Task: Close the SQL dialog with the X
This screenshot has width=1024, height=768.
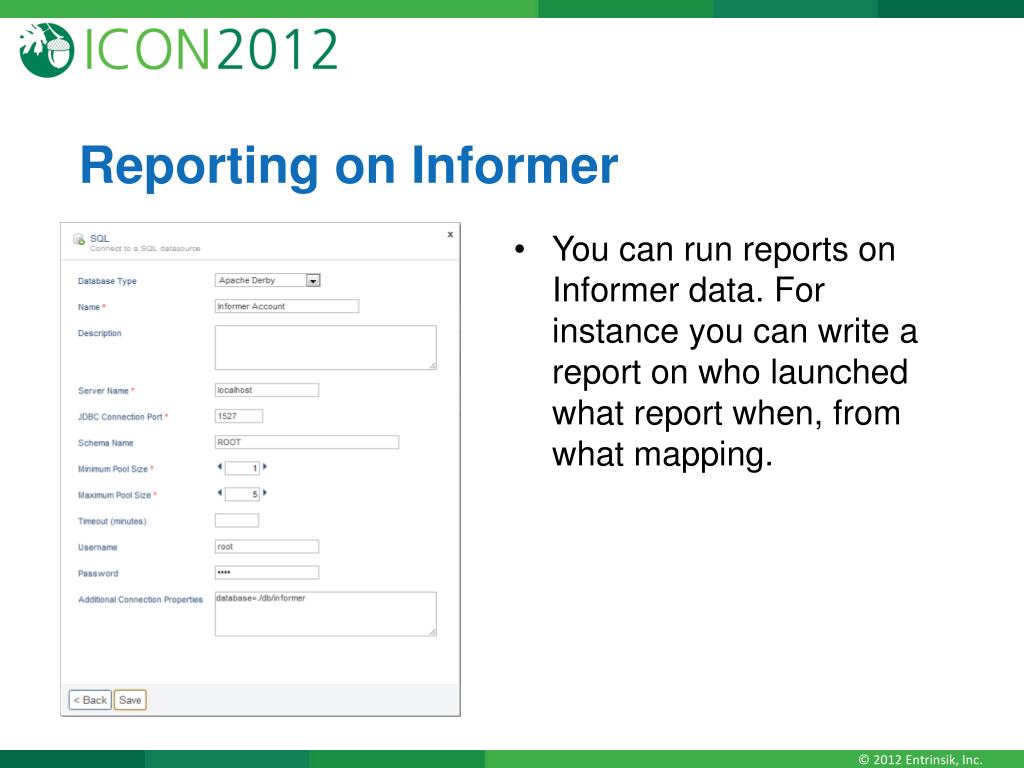Action: coord(450,234)
